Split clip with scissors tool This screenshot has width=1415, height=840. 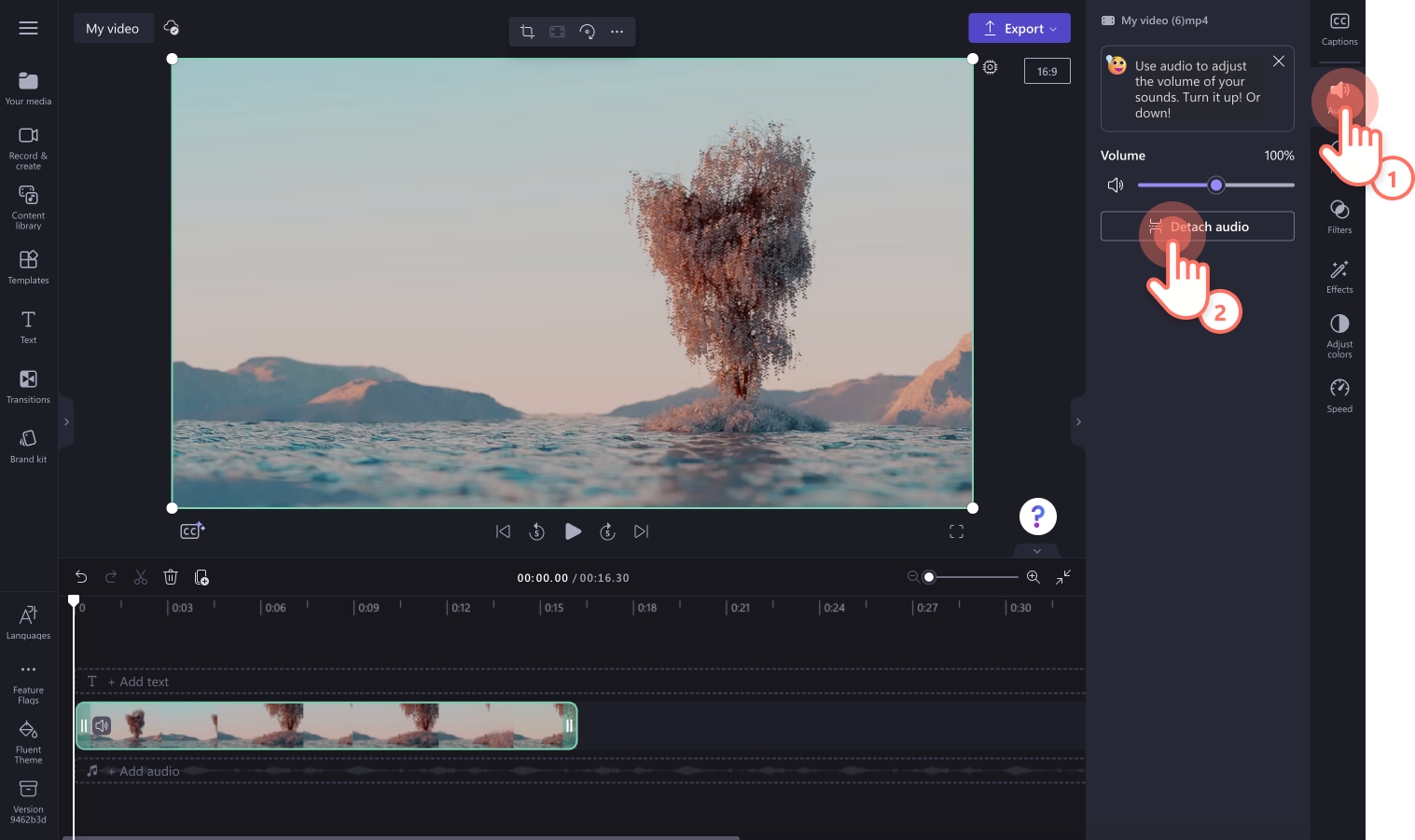(141, 577)
